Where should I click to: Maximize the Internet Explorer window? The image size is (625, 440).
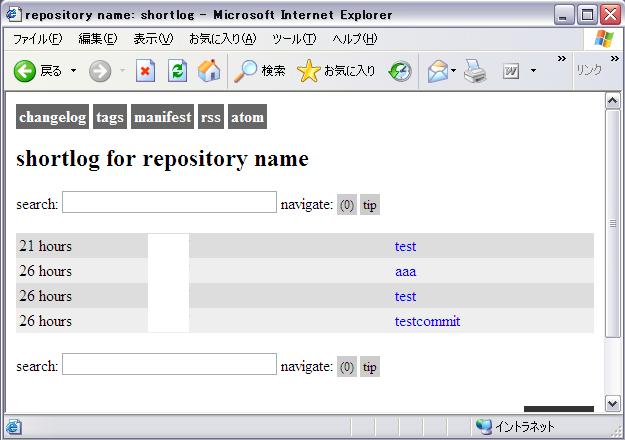point(587,15)
